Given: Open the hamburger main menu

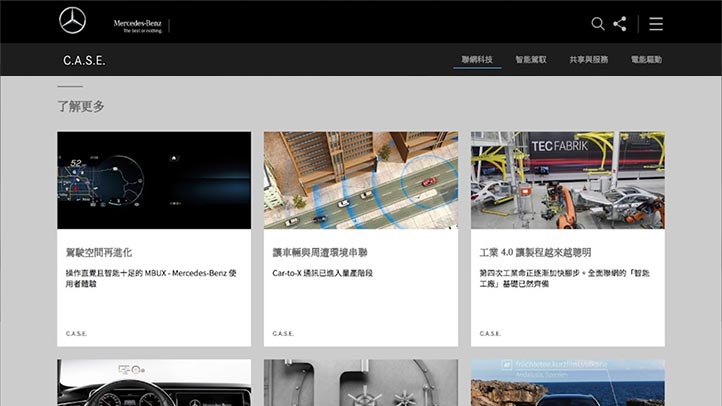Looking at the screenshot, I should [656, 23].
